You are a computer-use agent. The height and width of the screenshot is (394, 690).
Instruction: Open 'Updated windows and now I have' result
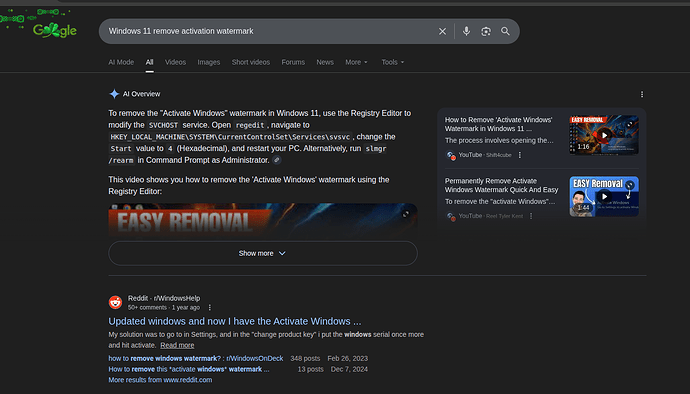(x=235, y=321)
